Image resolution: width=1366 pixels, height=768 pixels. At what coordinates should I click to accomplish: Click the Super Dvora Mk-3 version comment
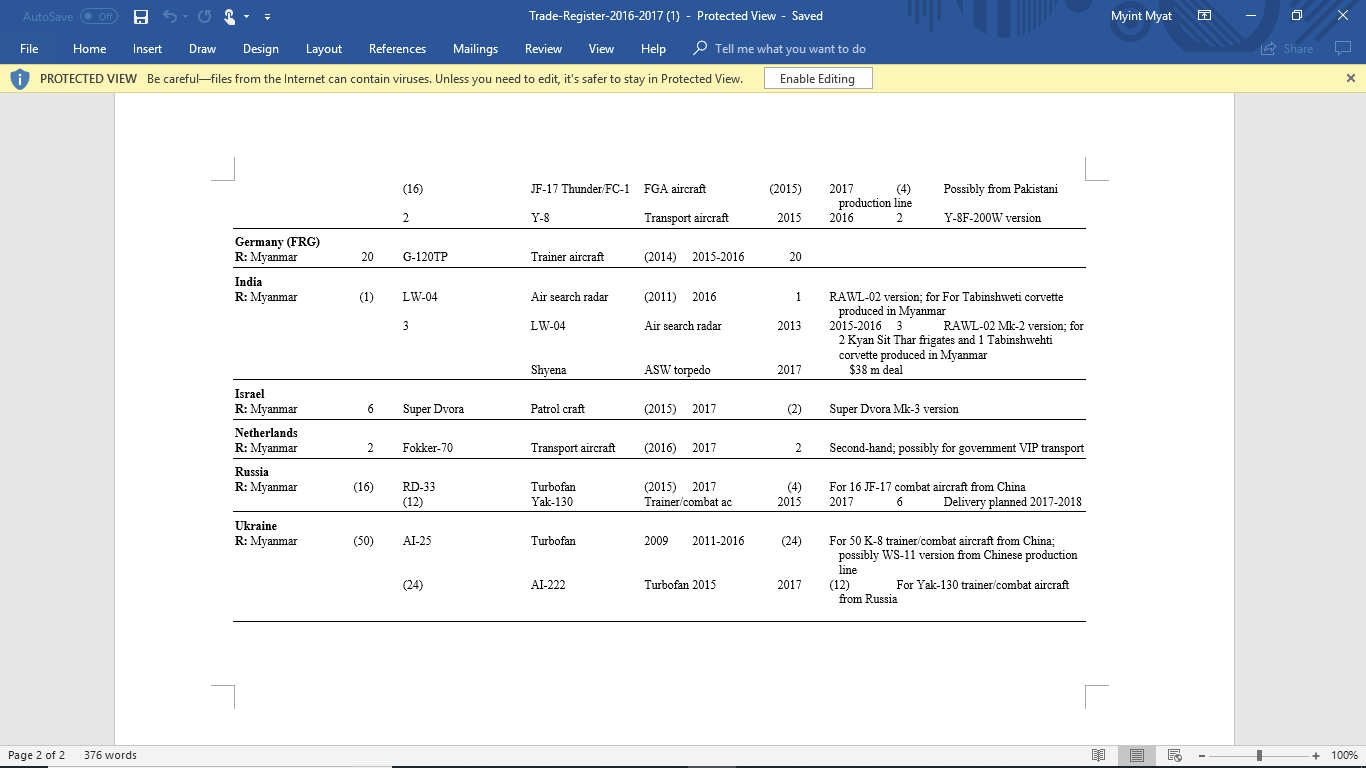(894, 409)
